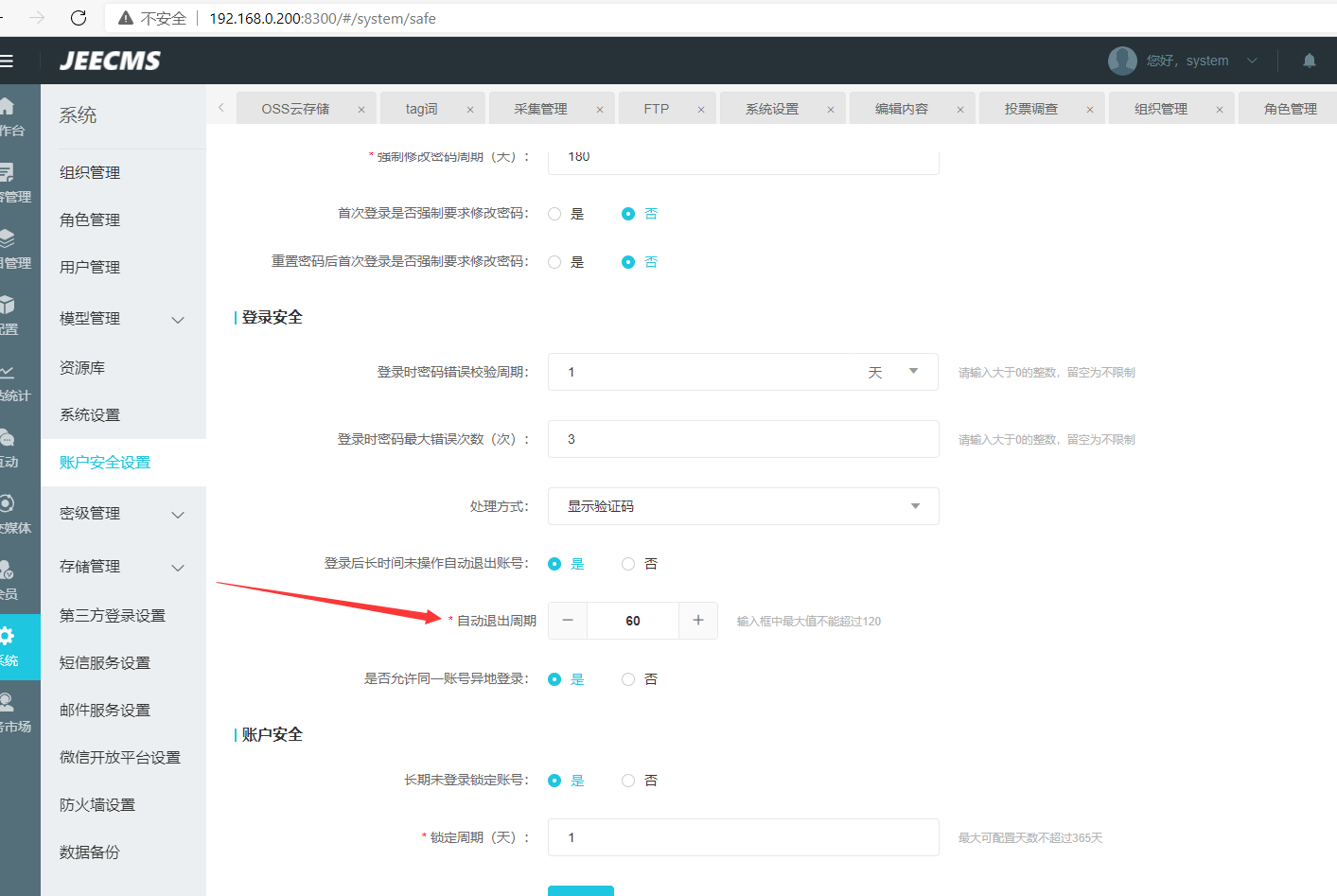Click the browser address bar URL
This screenshot has width=1337, height=896.
coord(323,18)
